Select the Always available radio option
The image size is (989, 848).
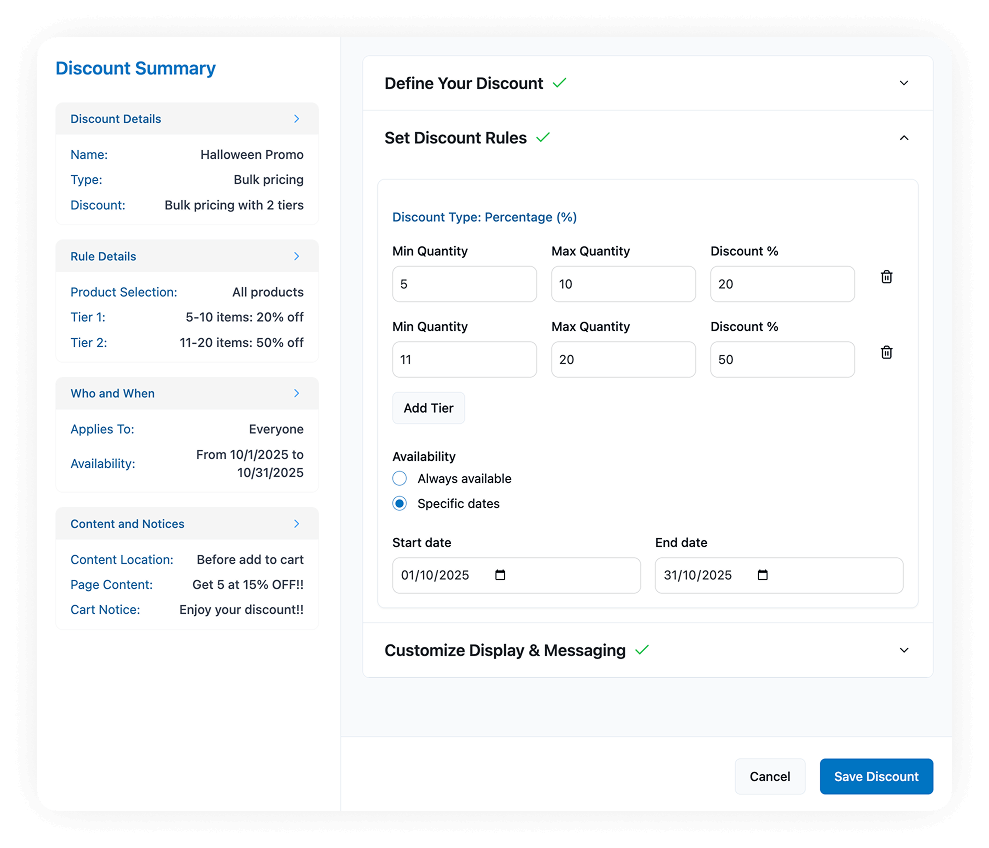(400, 479)
